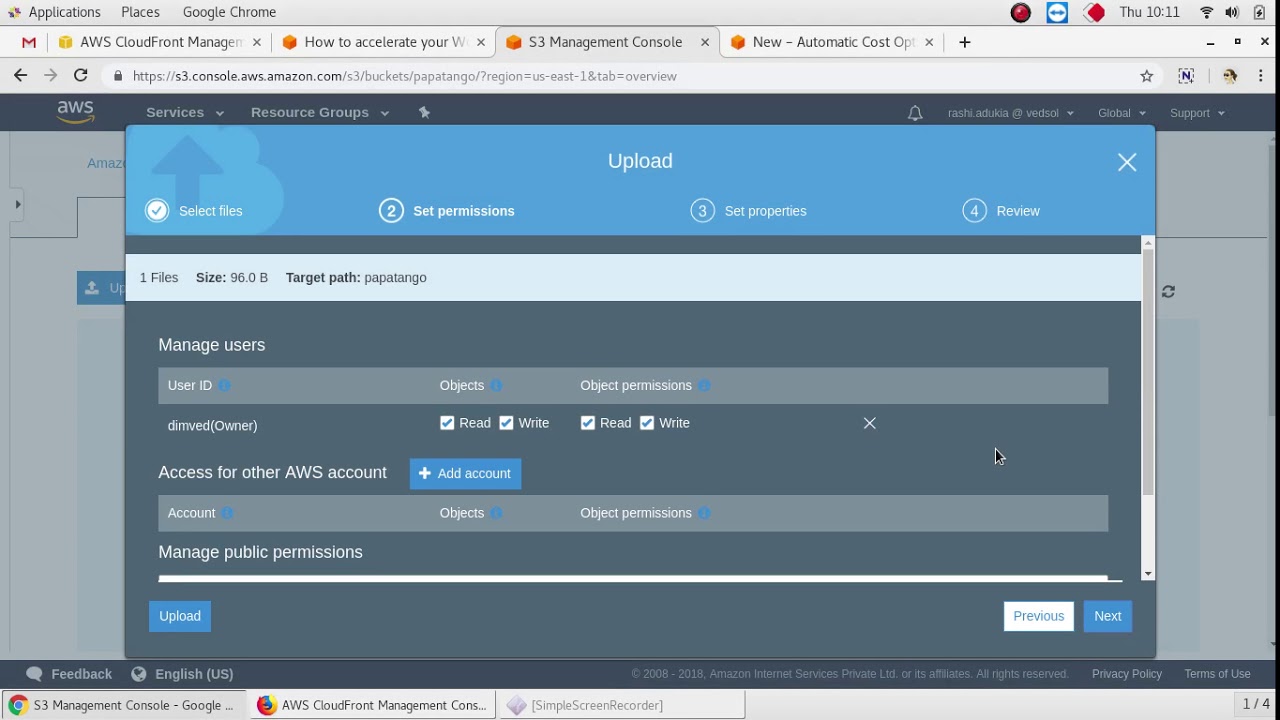Switch to AWS CloudFront Firefox window in taskbar

[x=372, y=705]
